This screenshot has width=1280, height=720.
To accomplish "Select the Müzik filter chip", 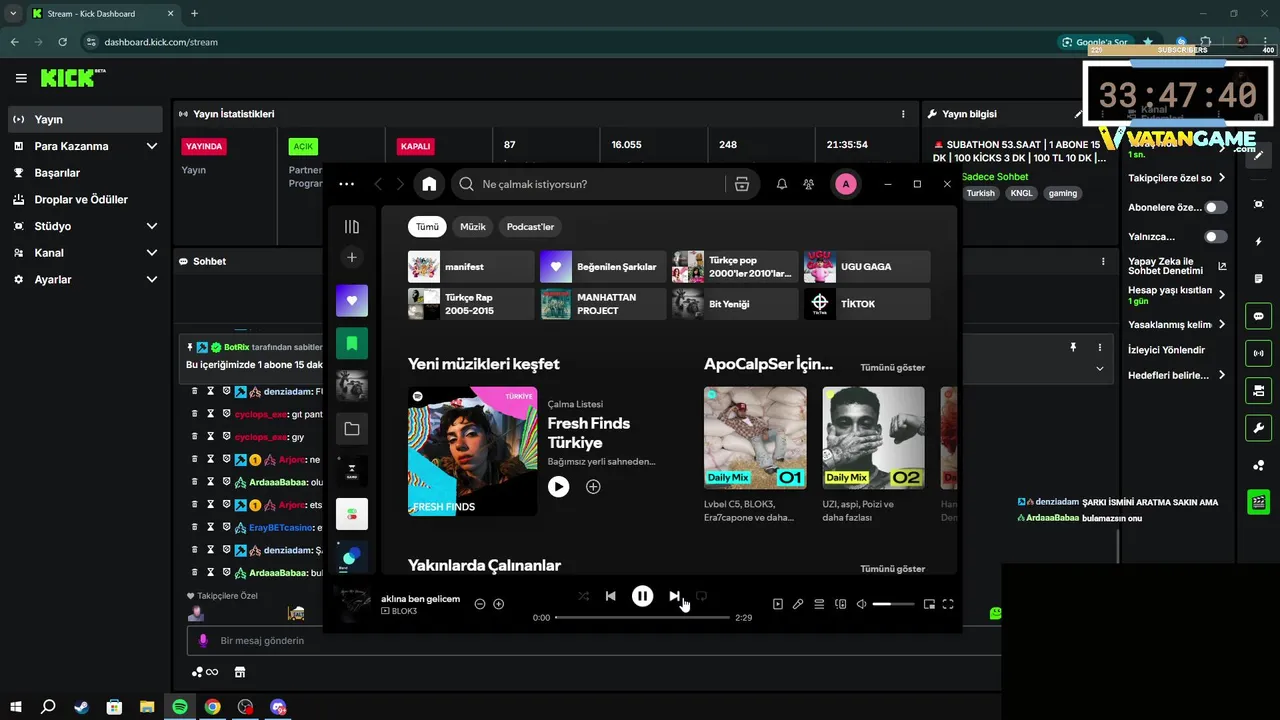I will [473, 227].
